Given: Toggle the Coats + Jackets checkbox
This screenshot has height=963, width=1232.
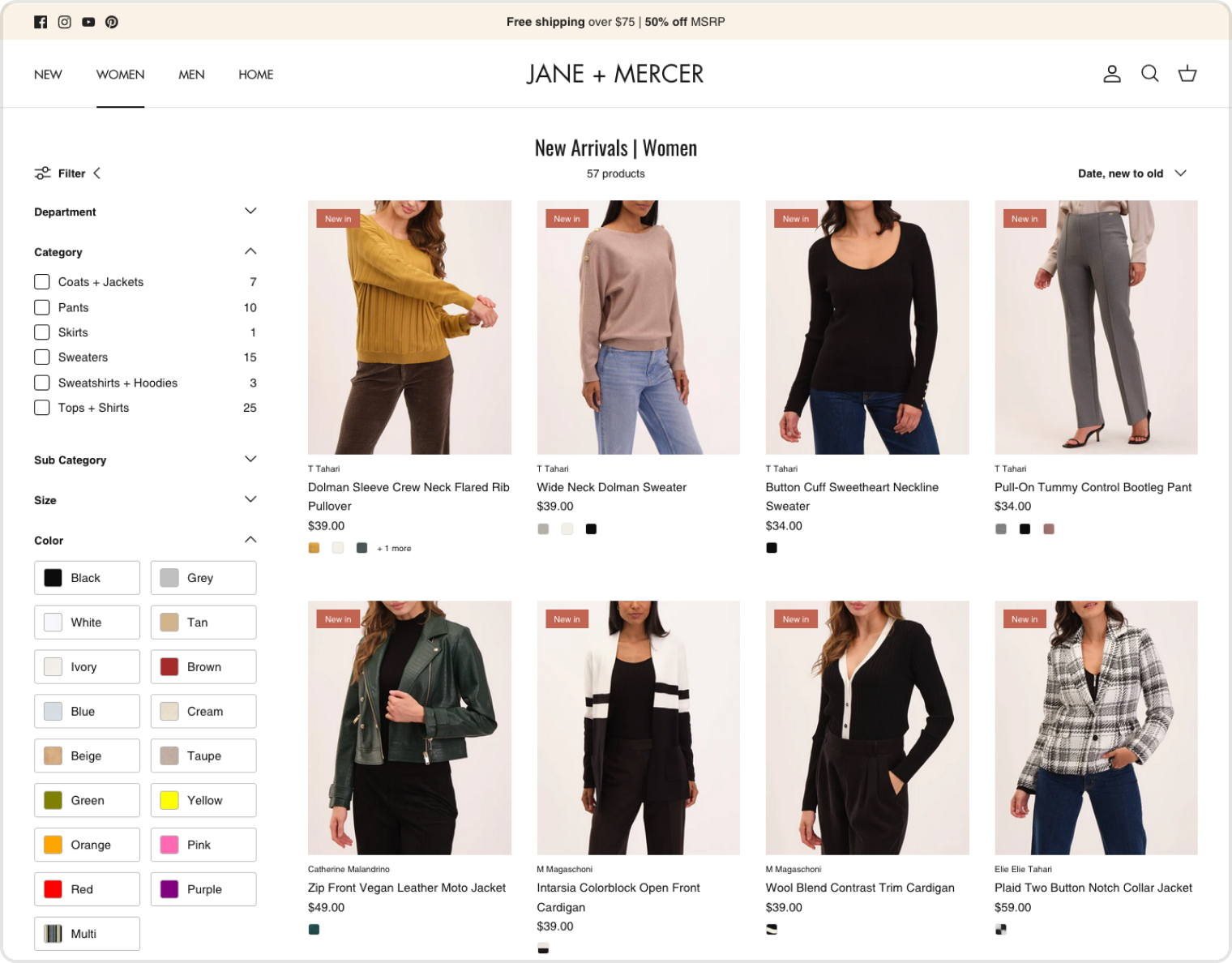Looking at the screenshot, I should (x=42, y=282).
